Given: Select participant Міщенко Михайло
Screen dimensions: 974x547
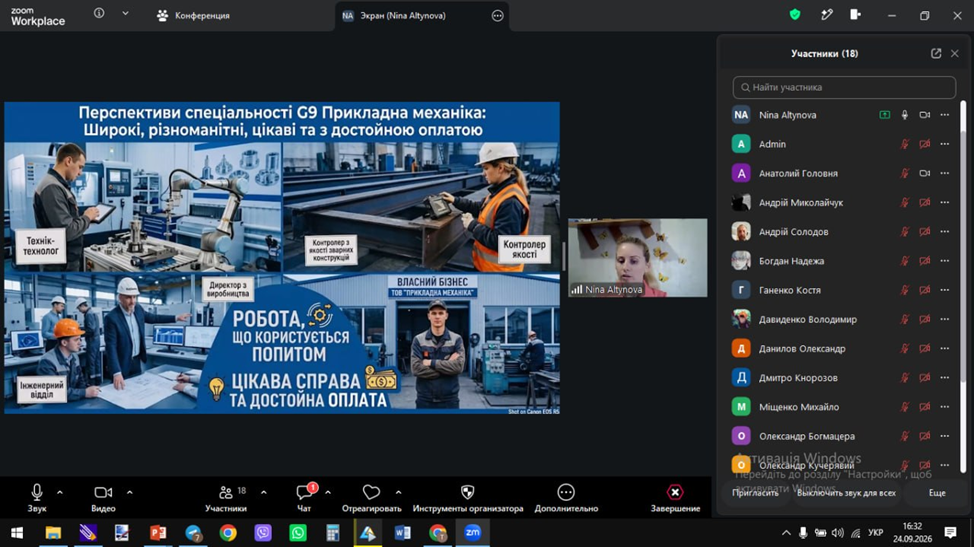Looking at the screenshot, I should click(842, 407).
